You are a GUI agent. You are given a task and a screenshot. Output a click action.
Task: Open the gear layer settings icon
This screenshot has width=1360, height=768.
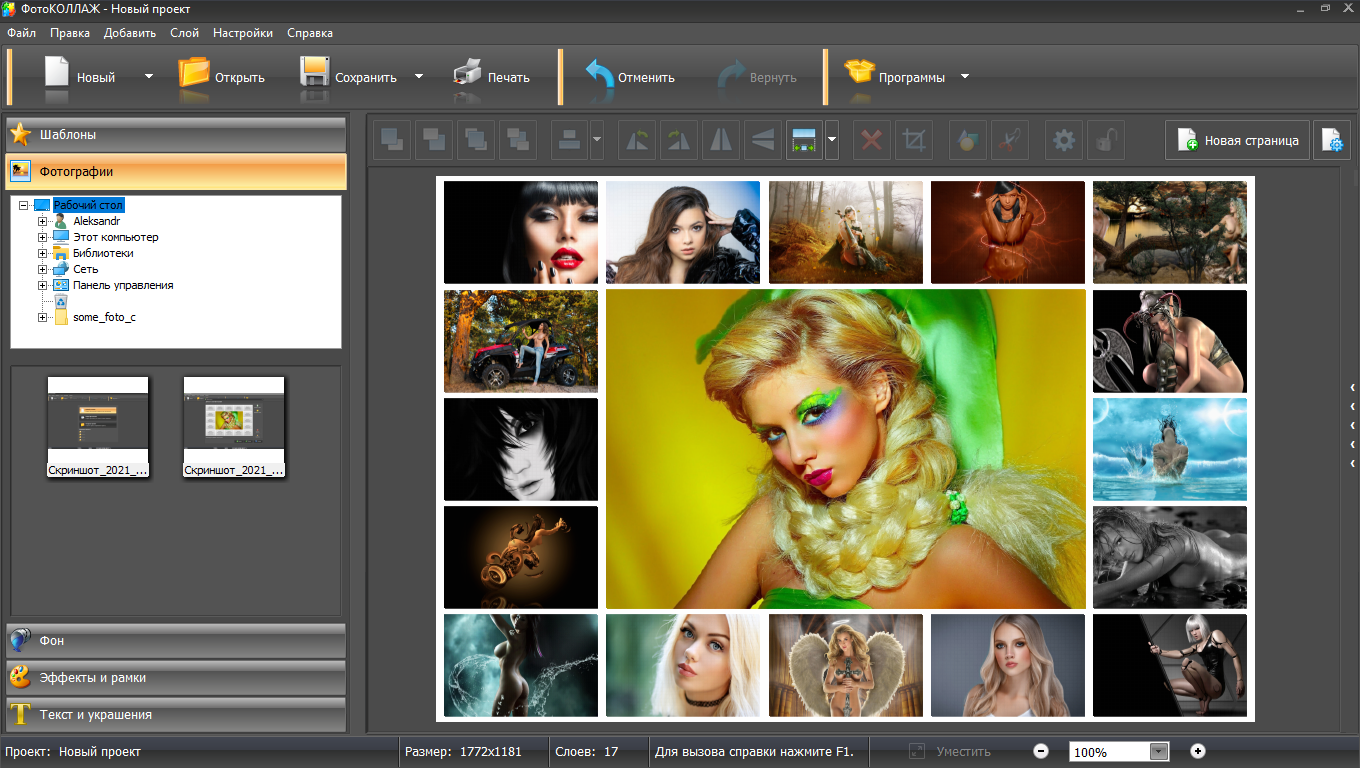click(1064, 141)
